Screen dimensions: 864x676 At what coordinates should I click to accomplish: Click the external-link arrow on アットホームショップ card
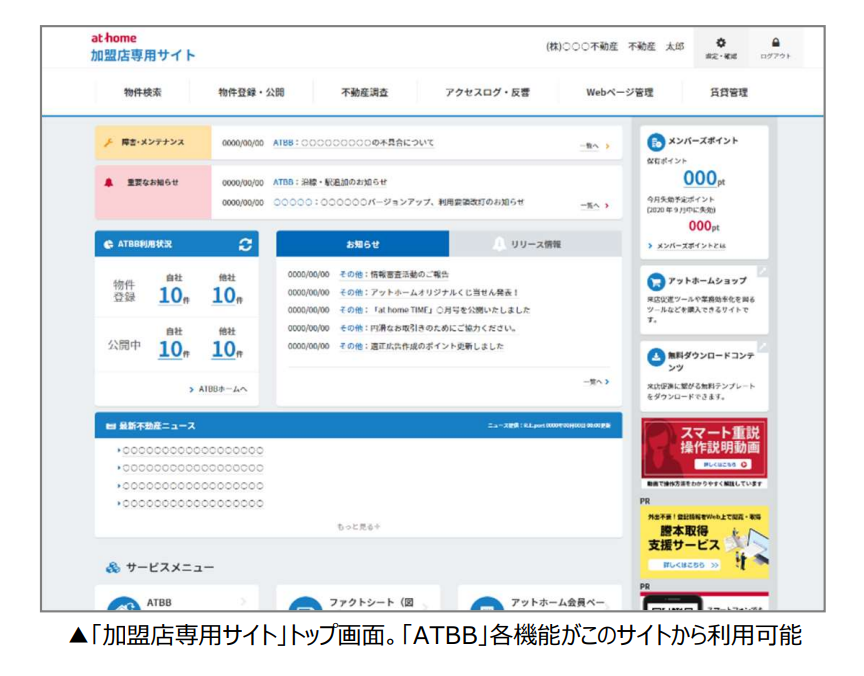[761, 271]
